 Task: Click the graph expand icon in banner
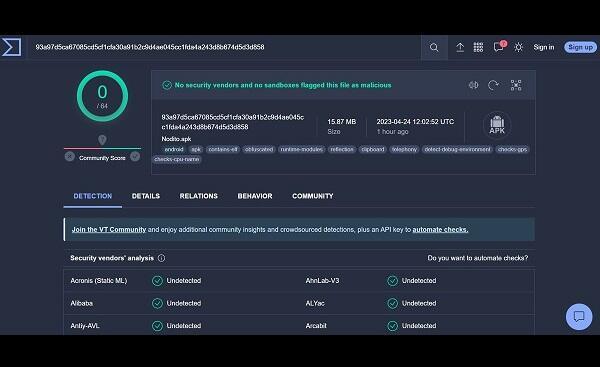click(x=516, y=85)
